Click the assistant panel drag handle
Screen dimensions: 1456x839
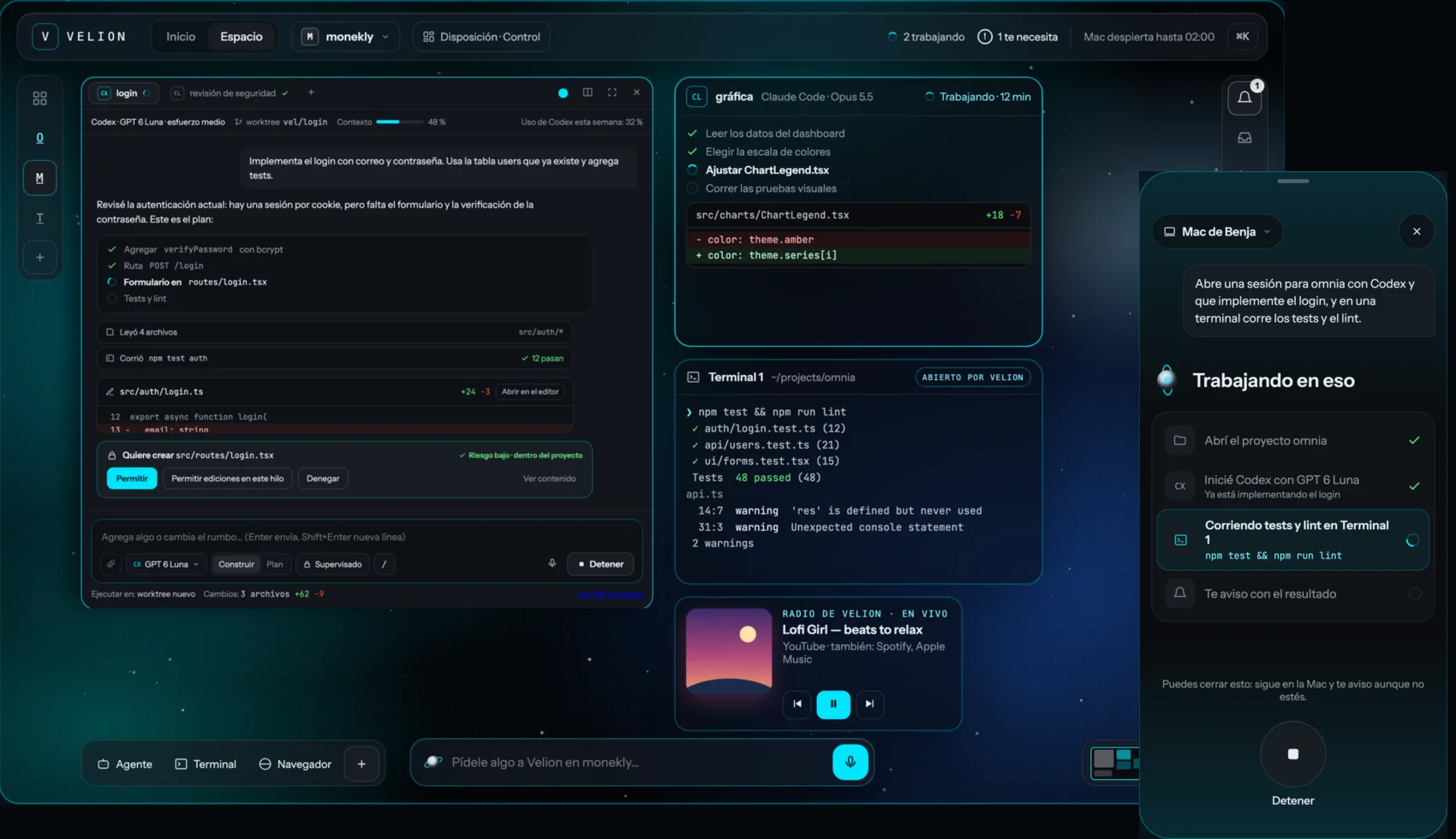(x=1293, y=181)
